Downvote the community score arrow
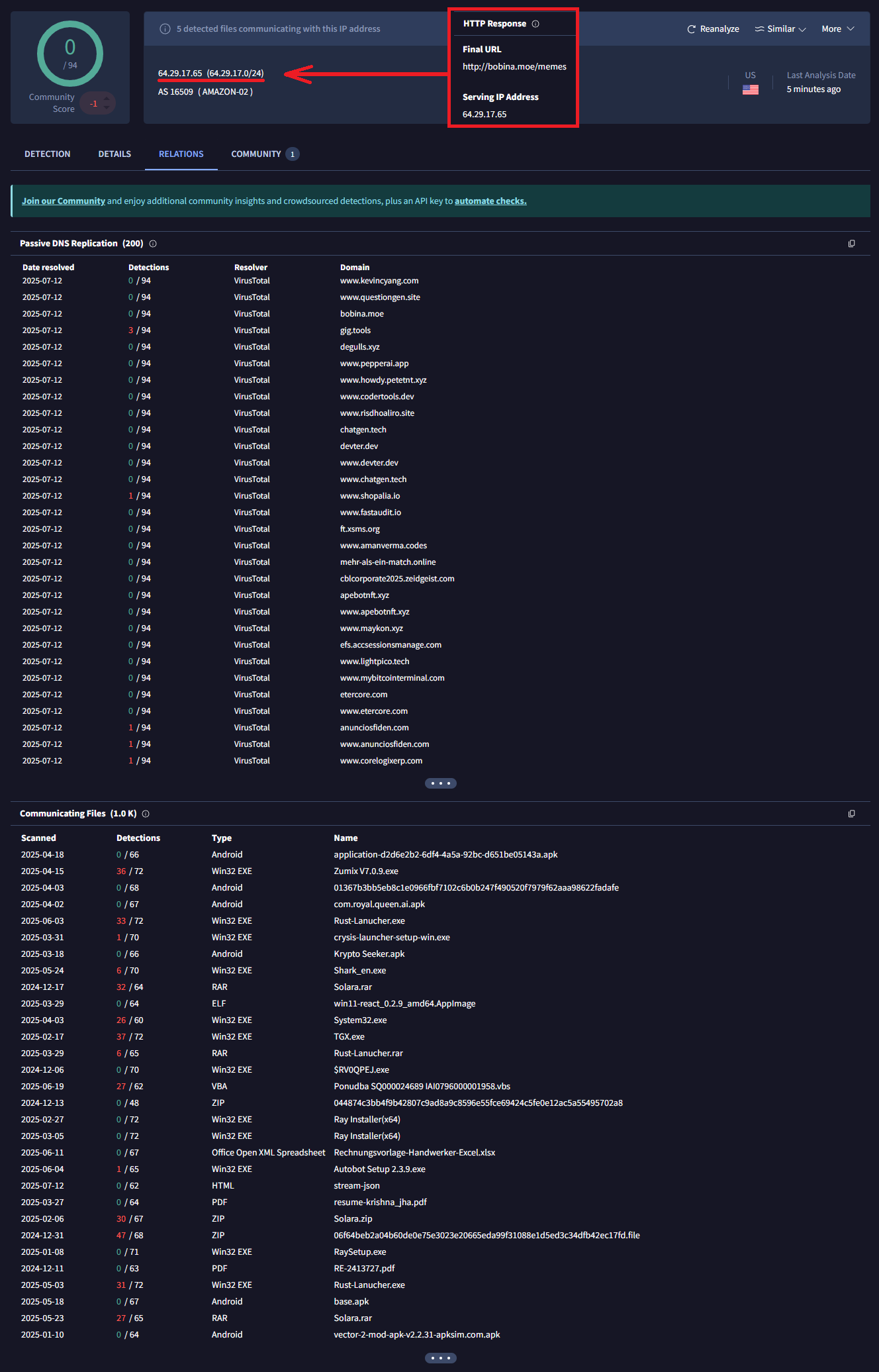 (107, 108)
